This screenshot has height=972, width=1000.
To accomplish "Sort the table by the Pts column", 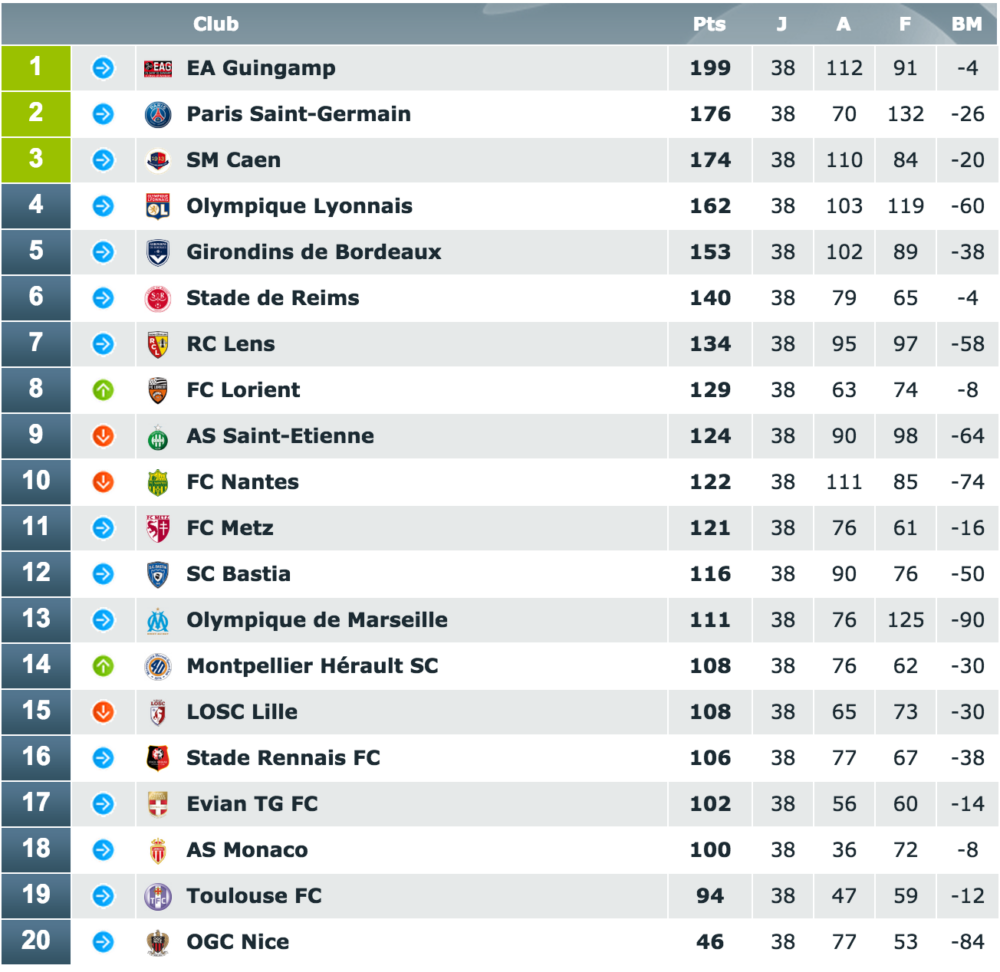I will 709,24.
